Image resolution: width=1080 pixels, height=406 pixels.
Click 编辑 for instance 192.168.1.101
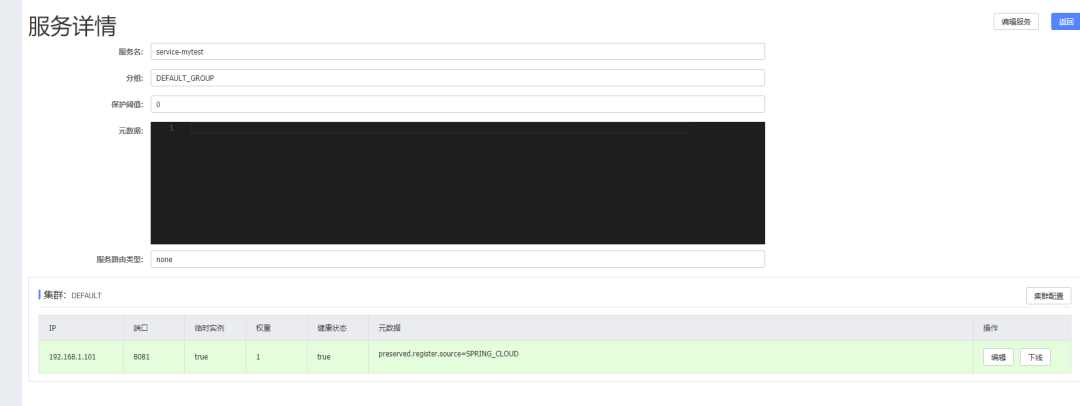coord(998,357)
